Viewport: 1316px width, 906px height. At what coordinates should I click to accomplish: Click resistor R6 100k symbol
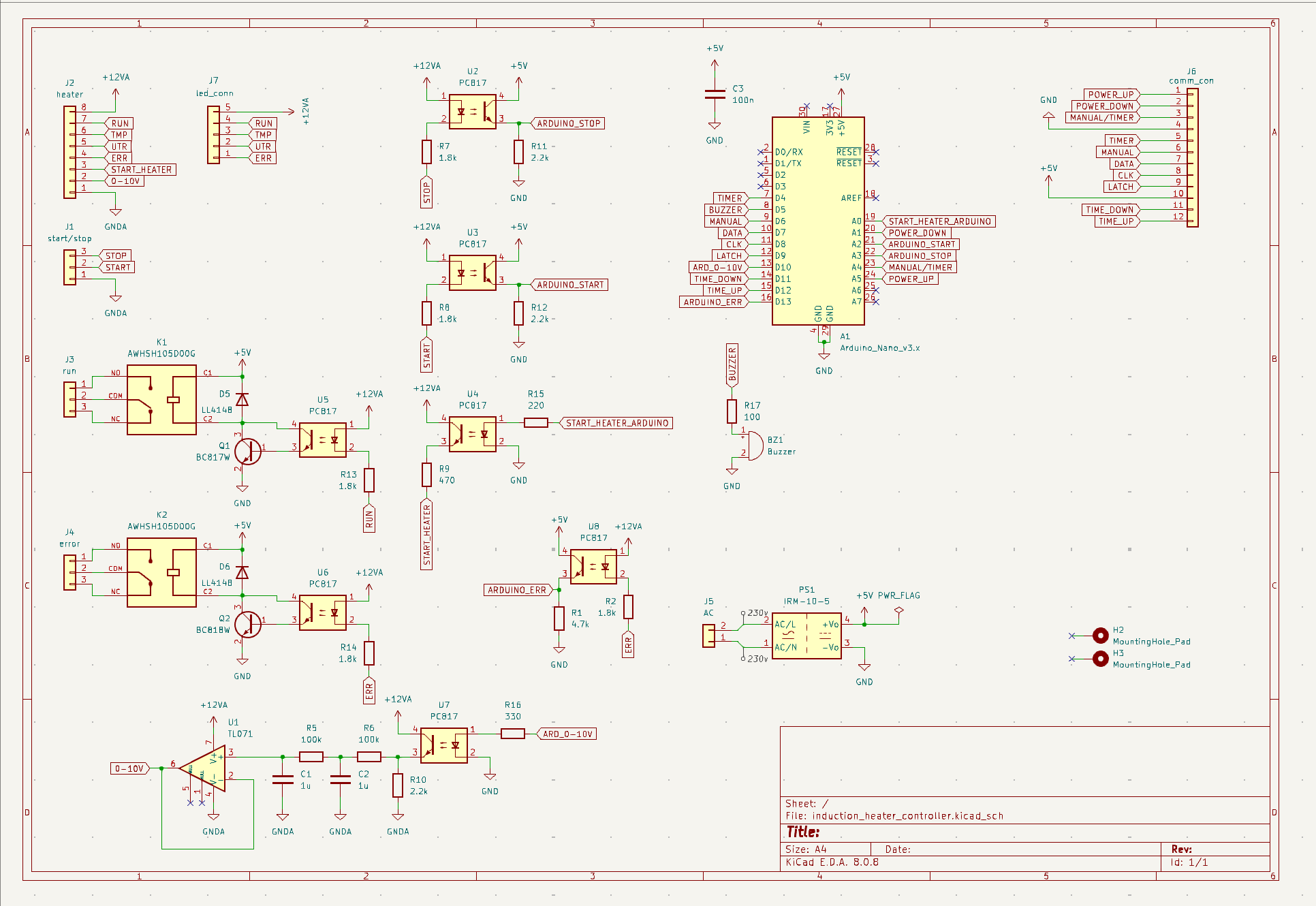click(369, 757)
